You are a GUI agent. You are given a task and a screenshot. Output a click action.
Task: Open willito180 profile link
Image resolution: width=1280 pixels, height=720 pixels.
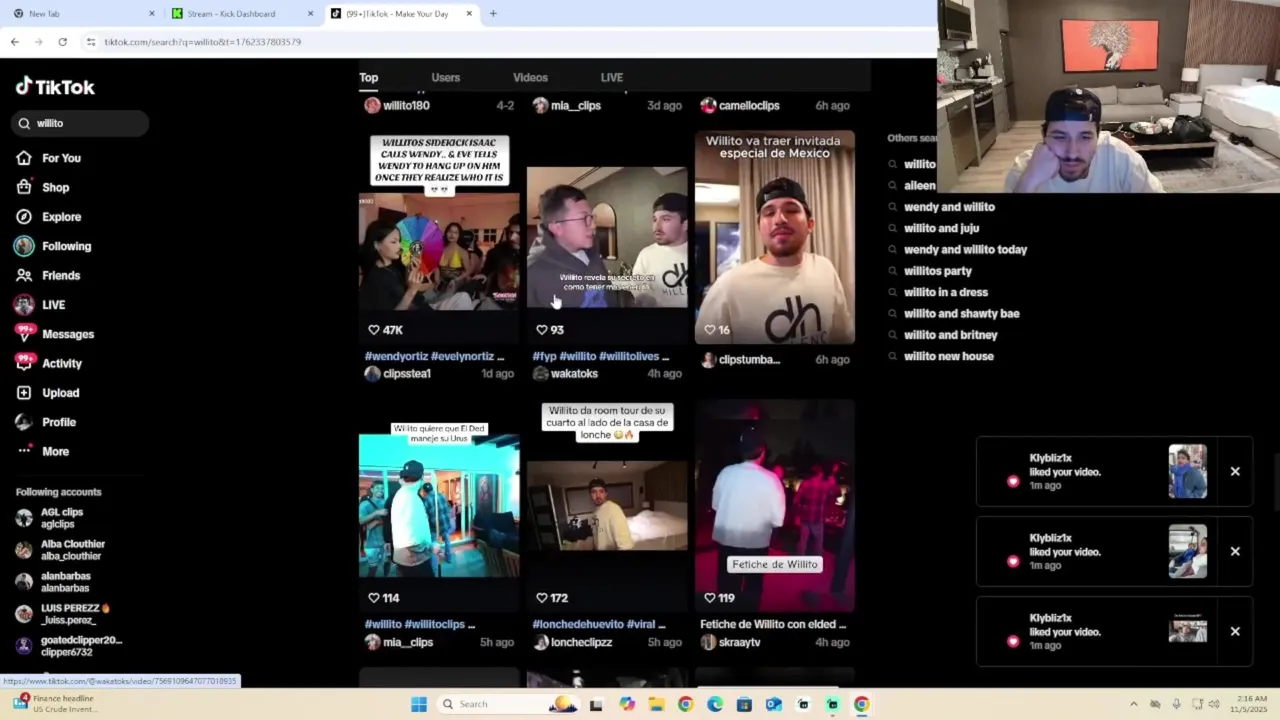406,106
